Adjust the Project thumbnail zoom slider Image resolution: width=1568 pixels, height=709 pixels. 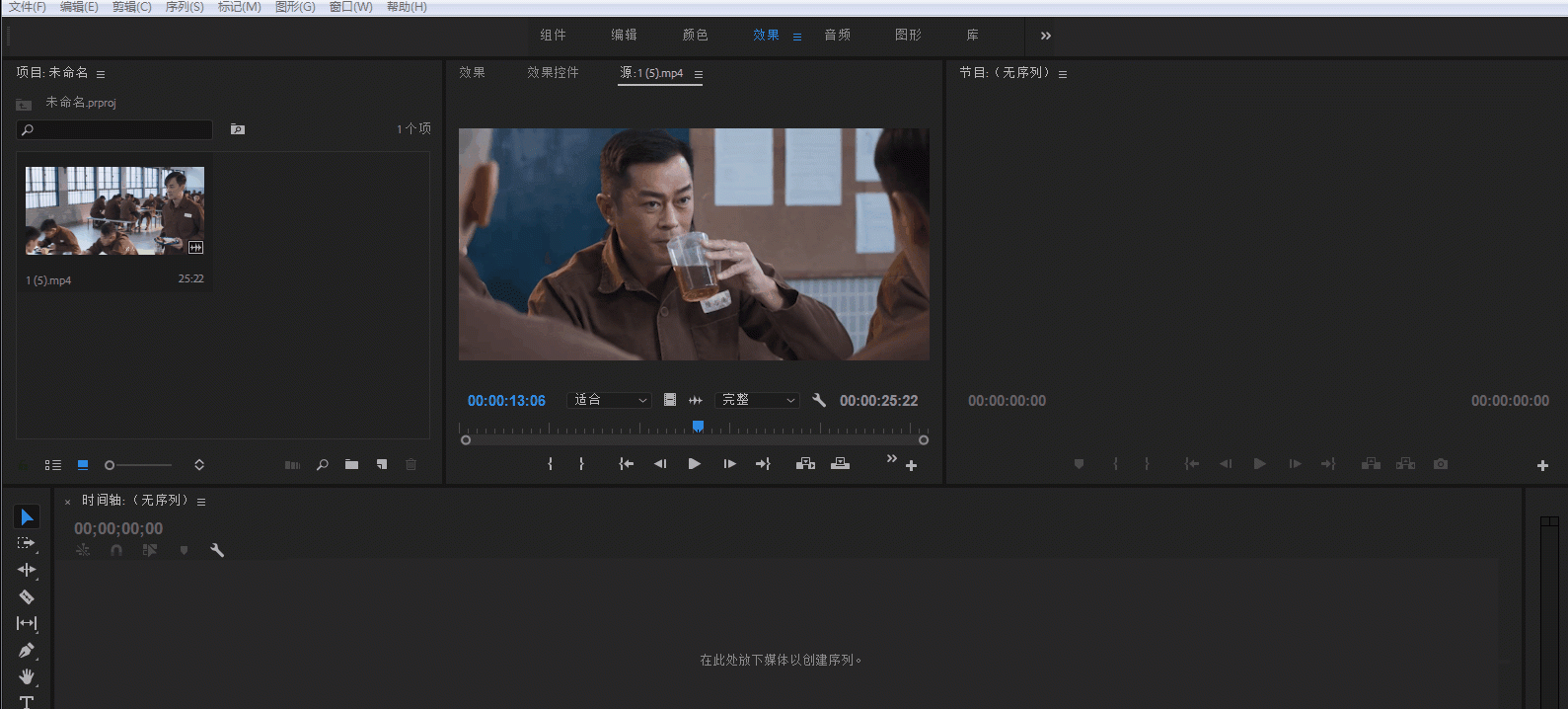tap(138, 465)
